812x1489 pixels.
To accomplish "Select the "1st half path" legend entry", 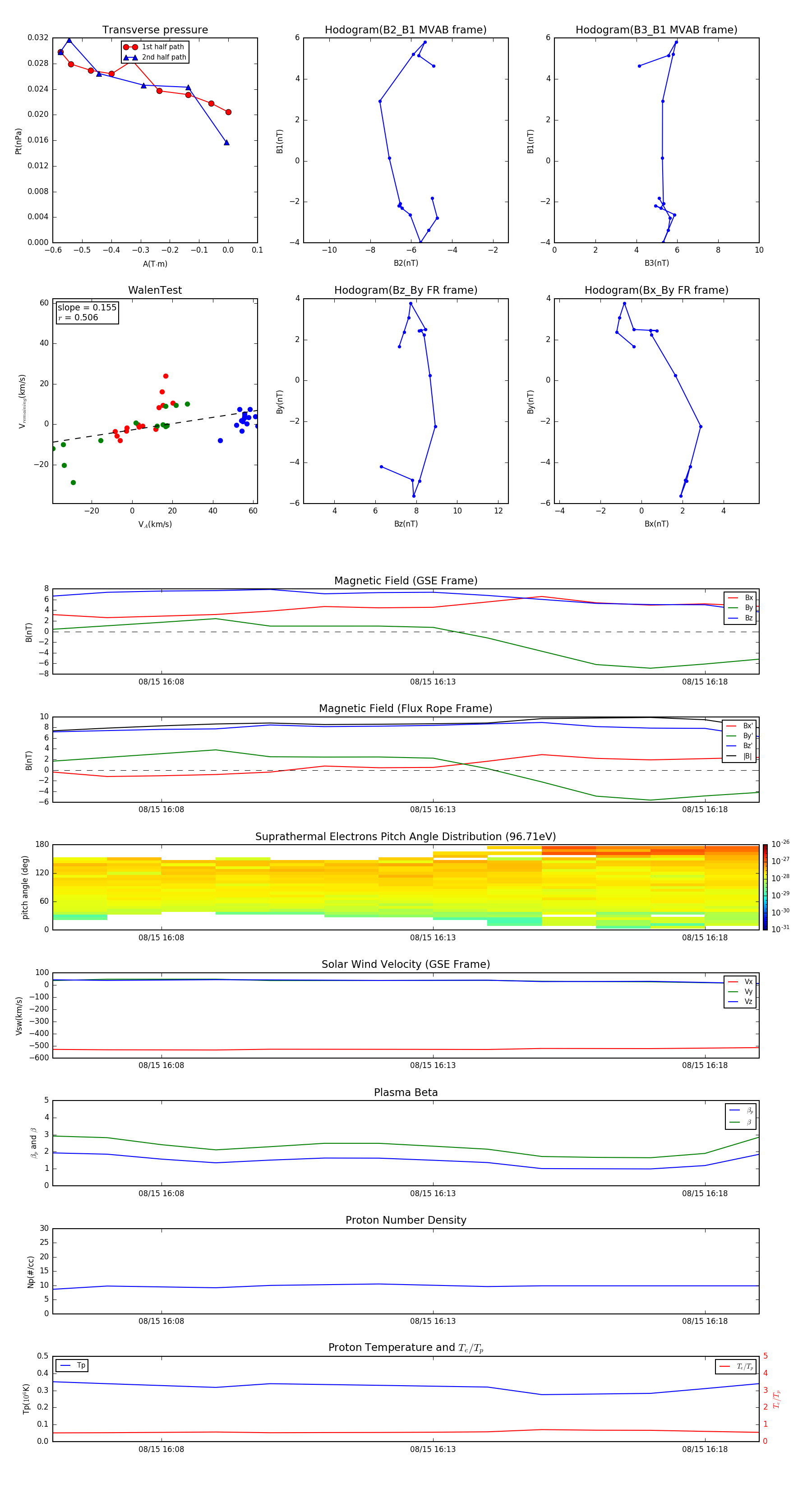I will pos(154,47).
